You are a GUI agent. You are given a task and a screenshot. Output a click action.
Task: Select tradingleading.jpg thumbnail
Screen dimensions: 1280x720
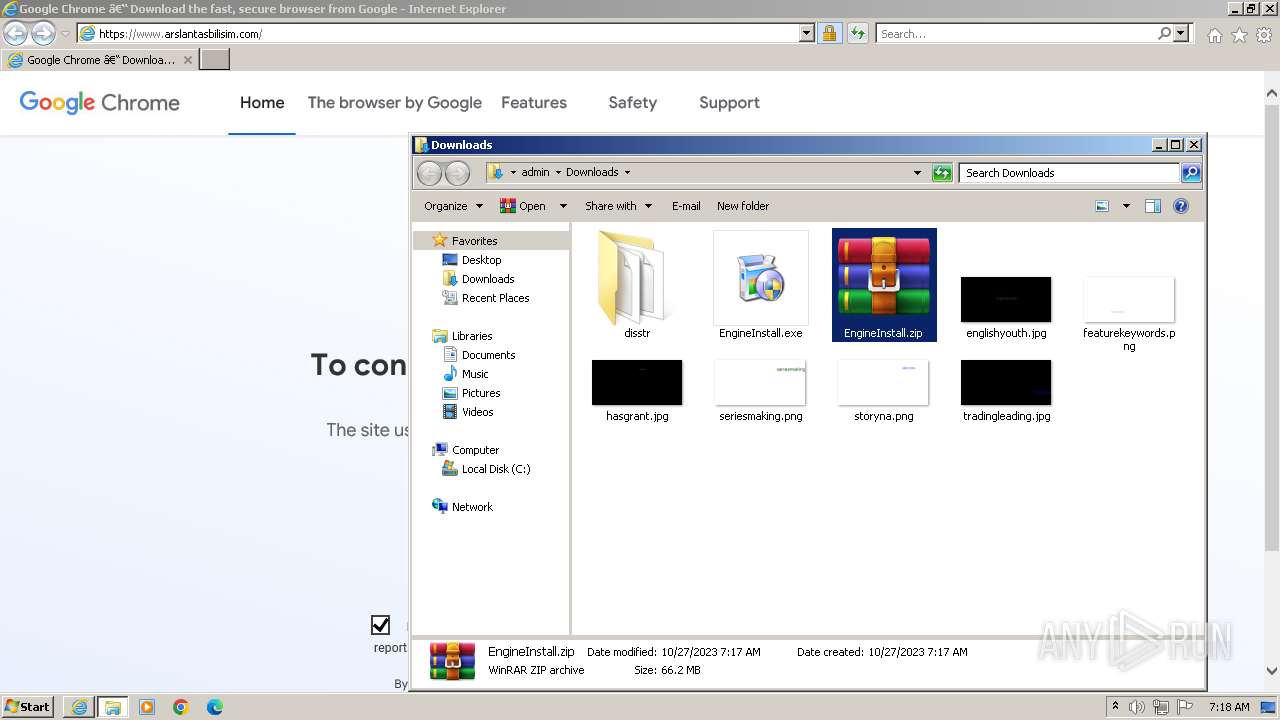point(1006,382)
